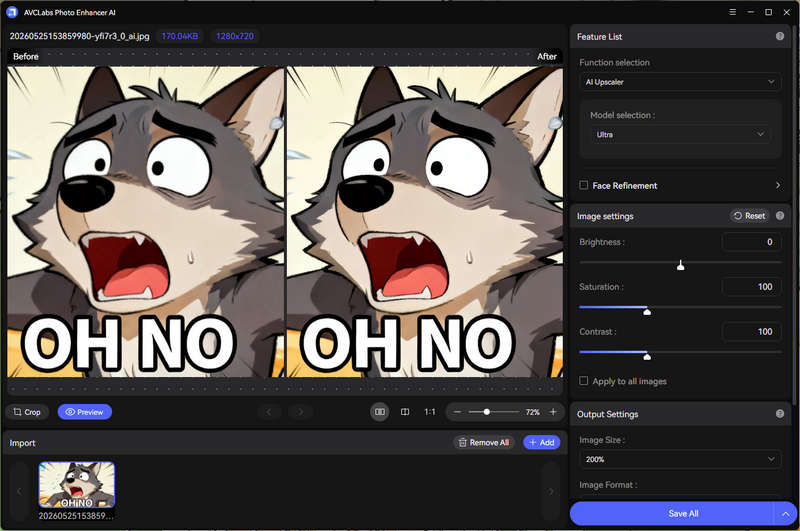The image size is (800, 531).
Task: Click the AVCLabs app logo icon
Action: tap(12, 12)
